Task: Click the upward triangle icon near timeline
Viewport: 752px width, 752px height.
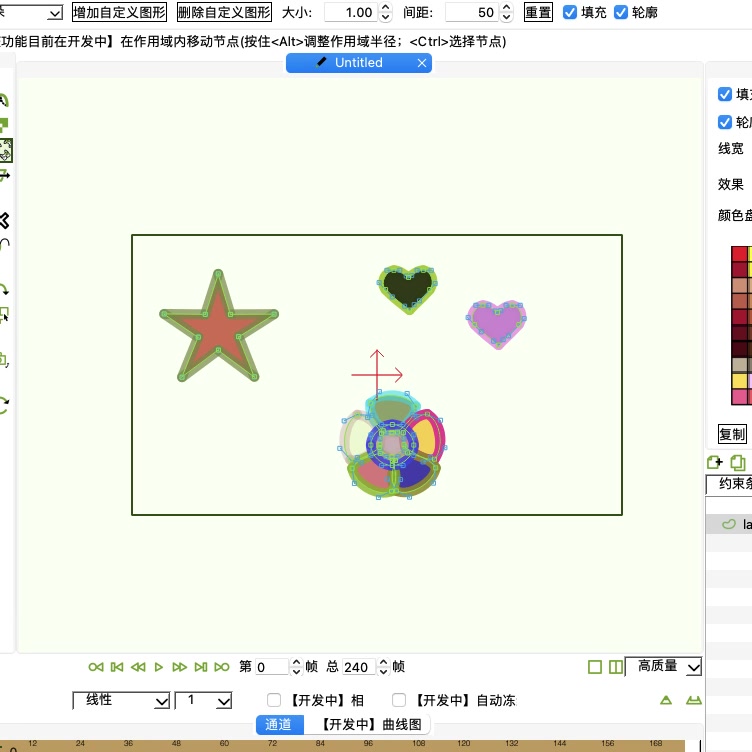Action: coord(667,701)
